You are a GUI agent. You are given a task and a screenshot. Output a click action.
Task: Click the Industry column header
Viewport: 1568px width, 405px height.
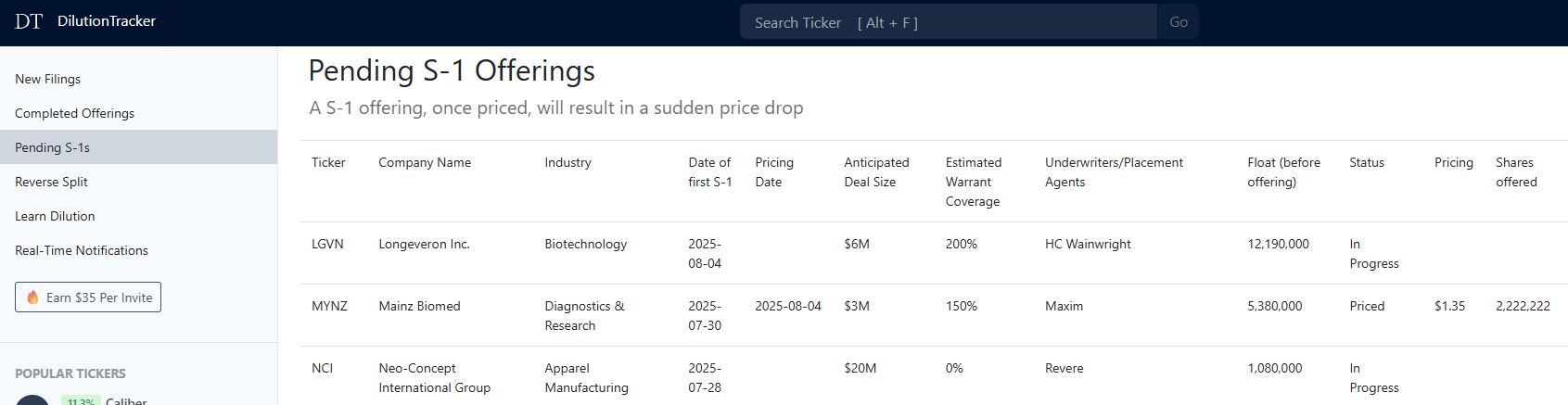coord(567,162)
